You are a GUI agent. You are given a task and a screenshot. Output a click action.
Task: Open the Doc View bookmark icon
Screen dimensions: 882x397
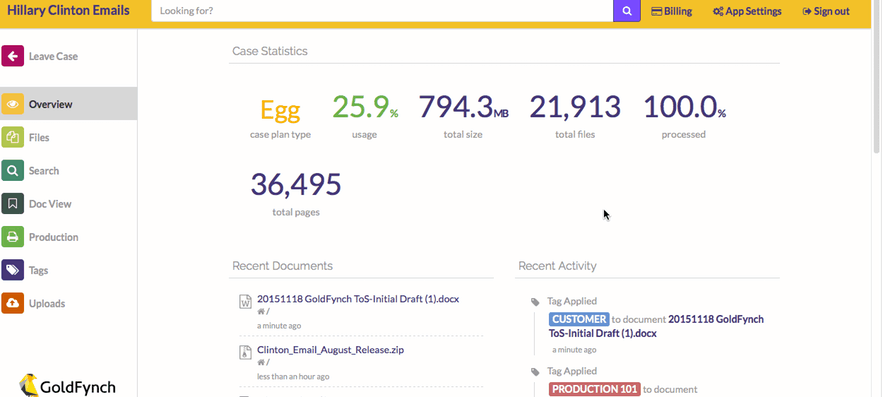[12, 204]
